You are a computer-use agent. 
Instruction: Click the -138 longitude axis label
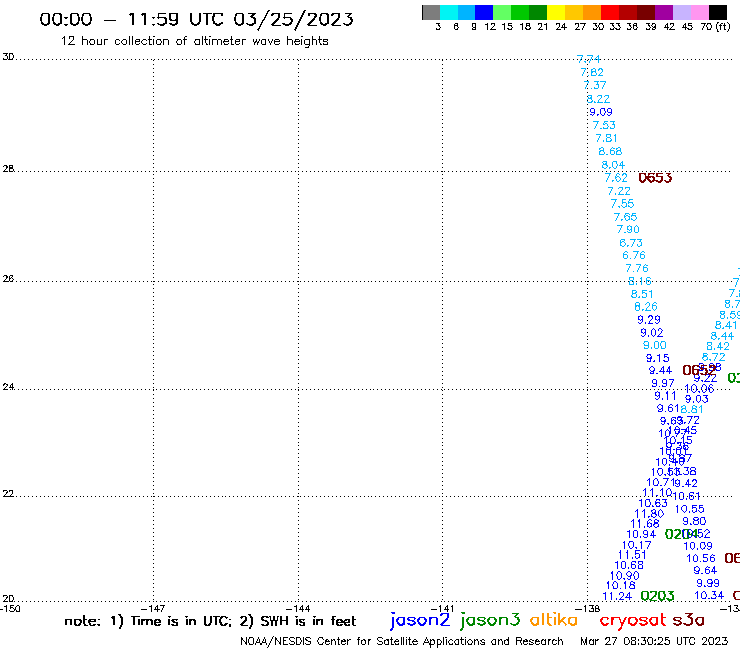click(588, 609)
